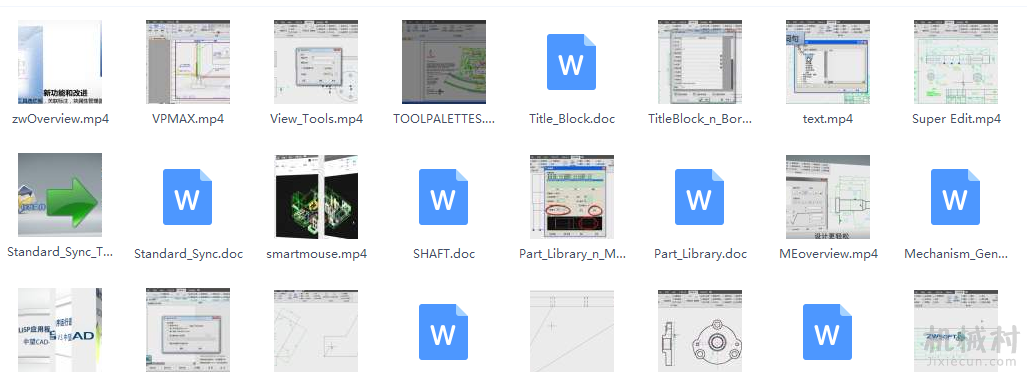
Task: Click the flange drawing thumbnail below Part_Library_n_M
Action: coord(700,331)
